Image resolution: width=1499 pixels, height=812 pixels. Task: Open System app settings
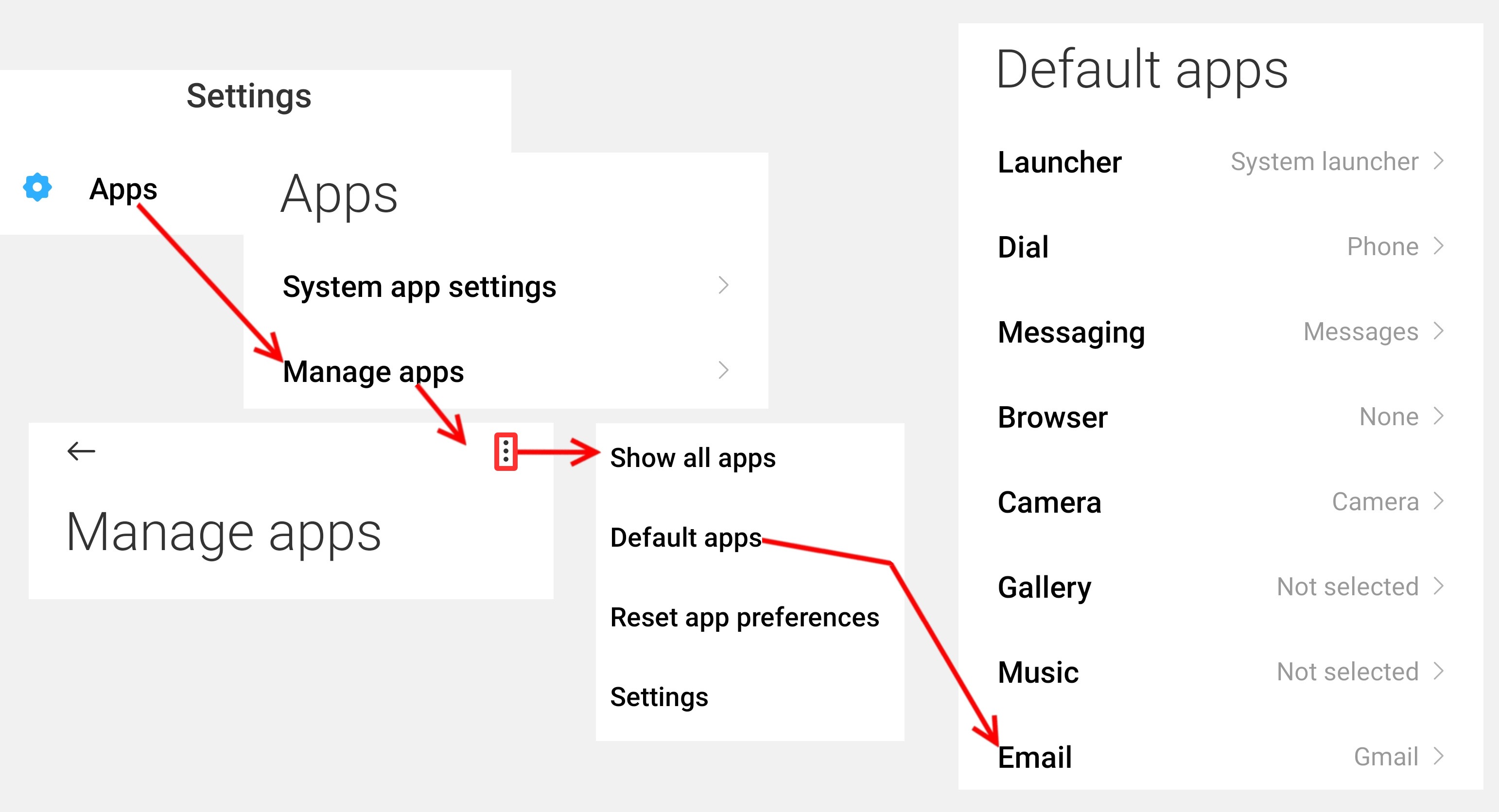(x=420, y=286)
